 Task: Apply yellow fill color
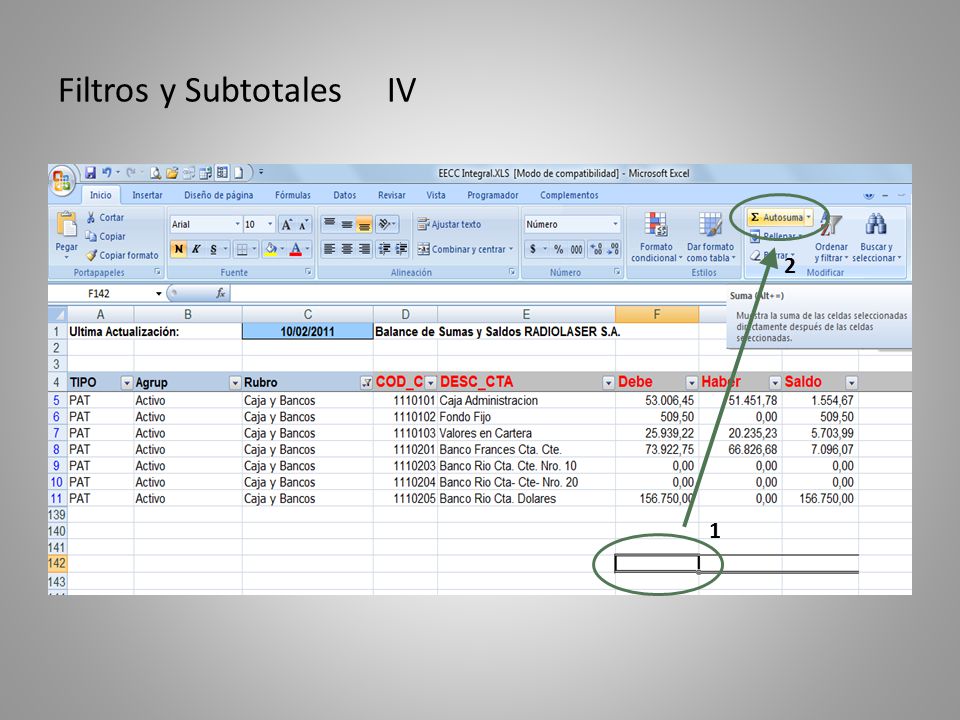click(x=271, y=249)
